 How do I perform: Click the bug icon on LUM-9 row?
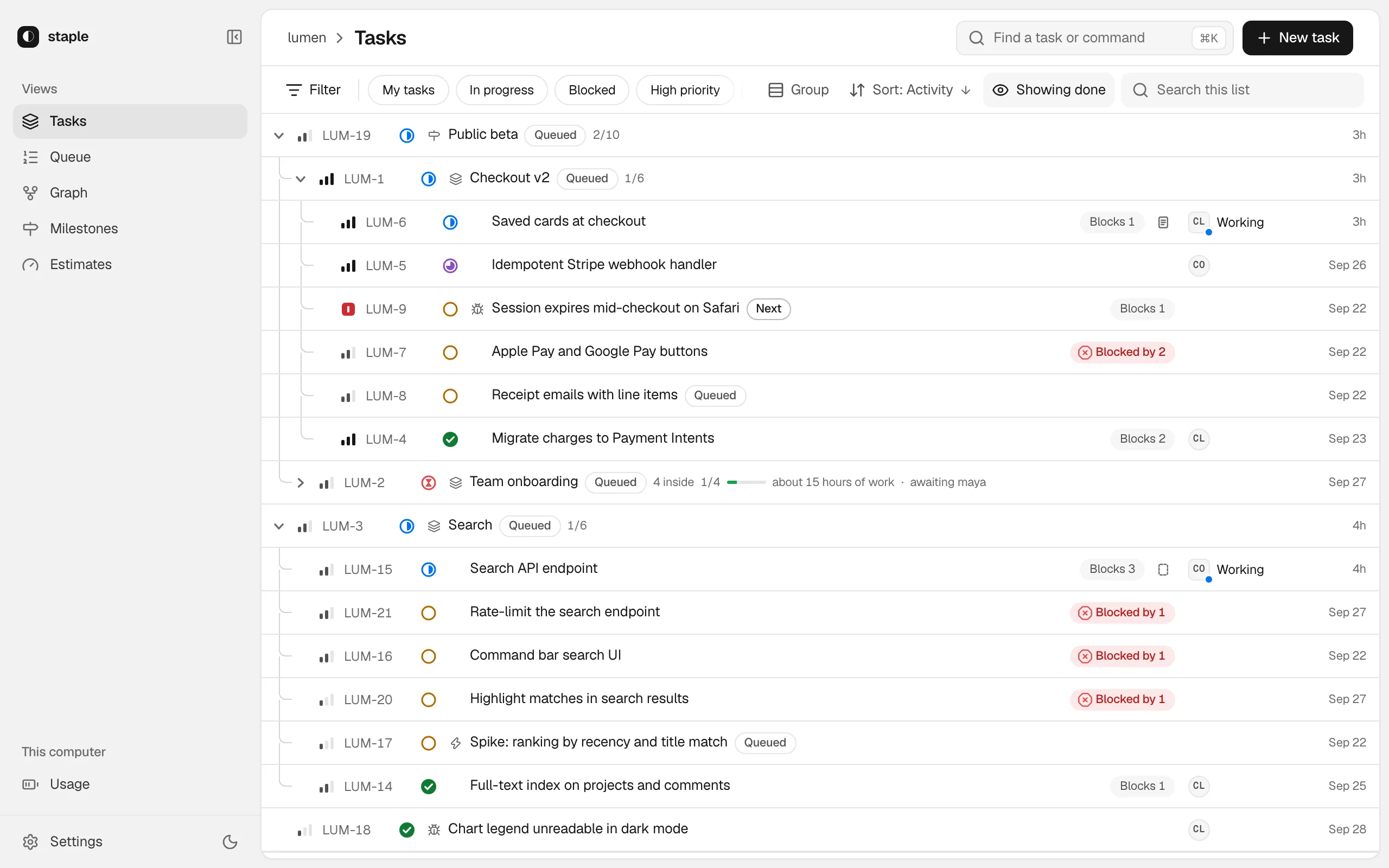pos(477,309)
